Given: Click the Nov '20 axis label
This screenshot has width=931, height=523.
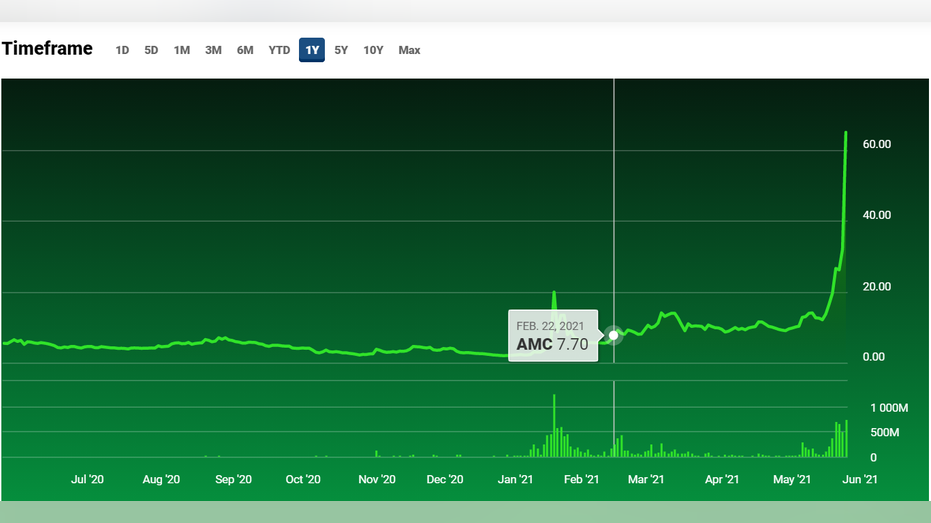Looking at the screenshot, I should [376, 479].
